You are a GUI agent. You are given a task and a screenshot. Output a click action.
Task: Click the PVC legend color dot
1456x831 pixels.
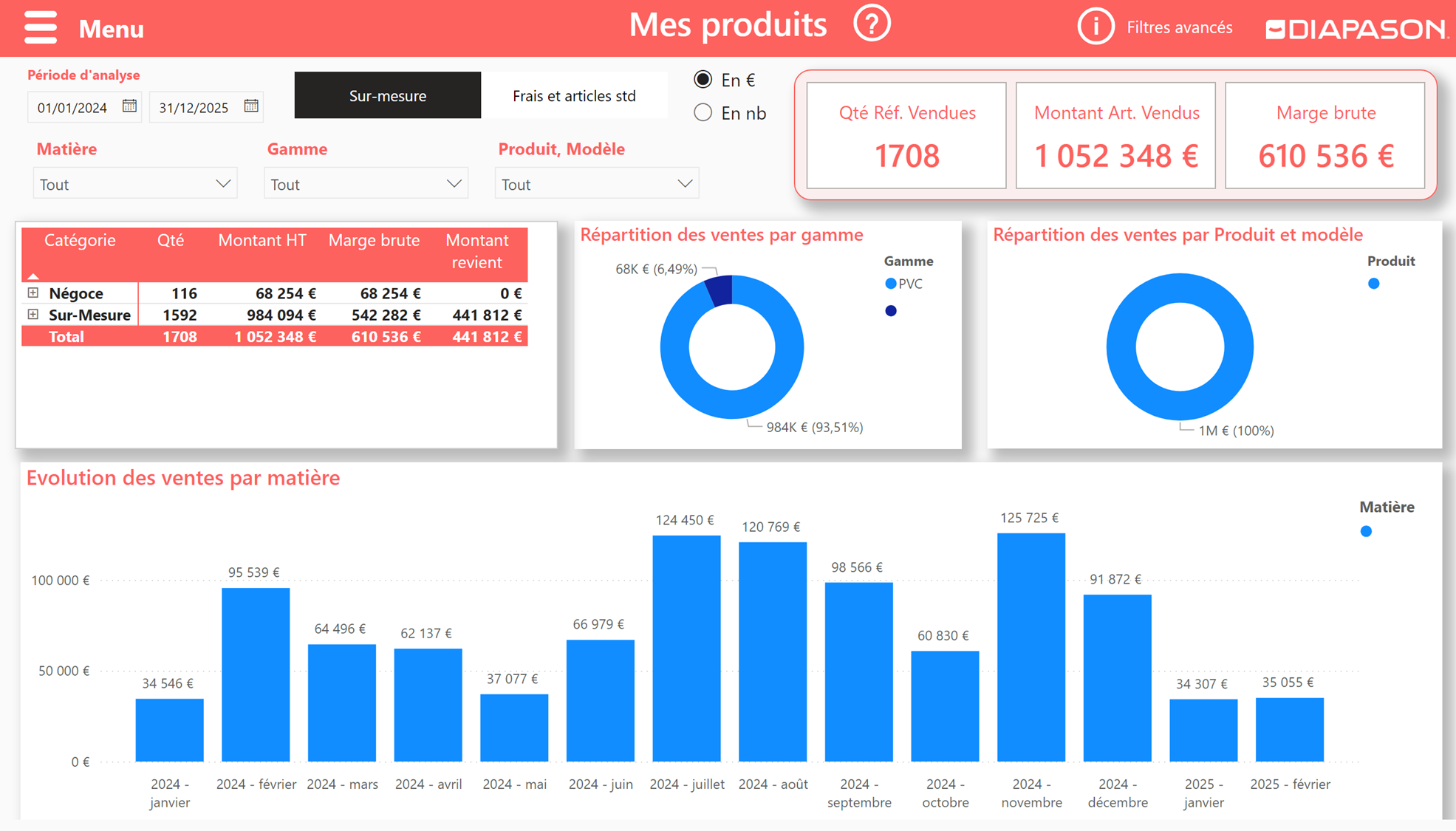[x=891, y=284]
